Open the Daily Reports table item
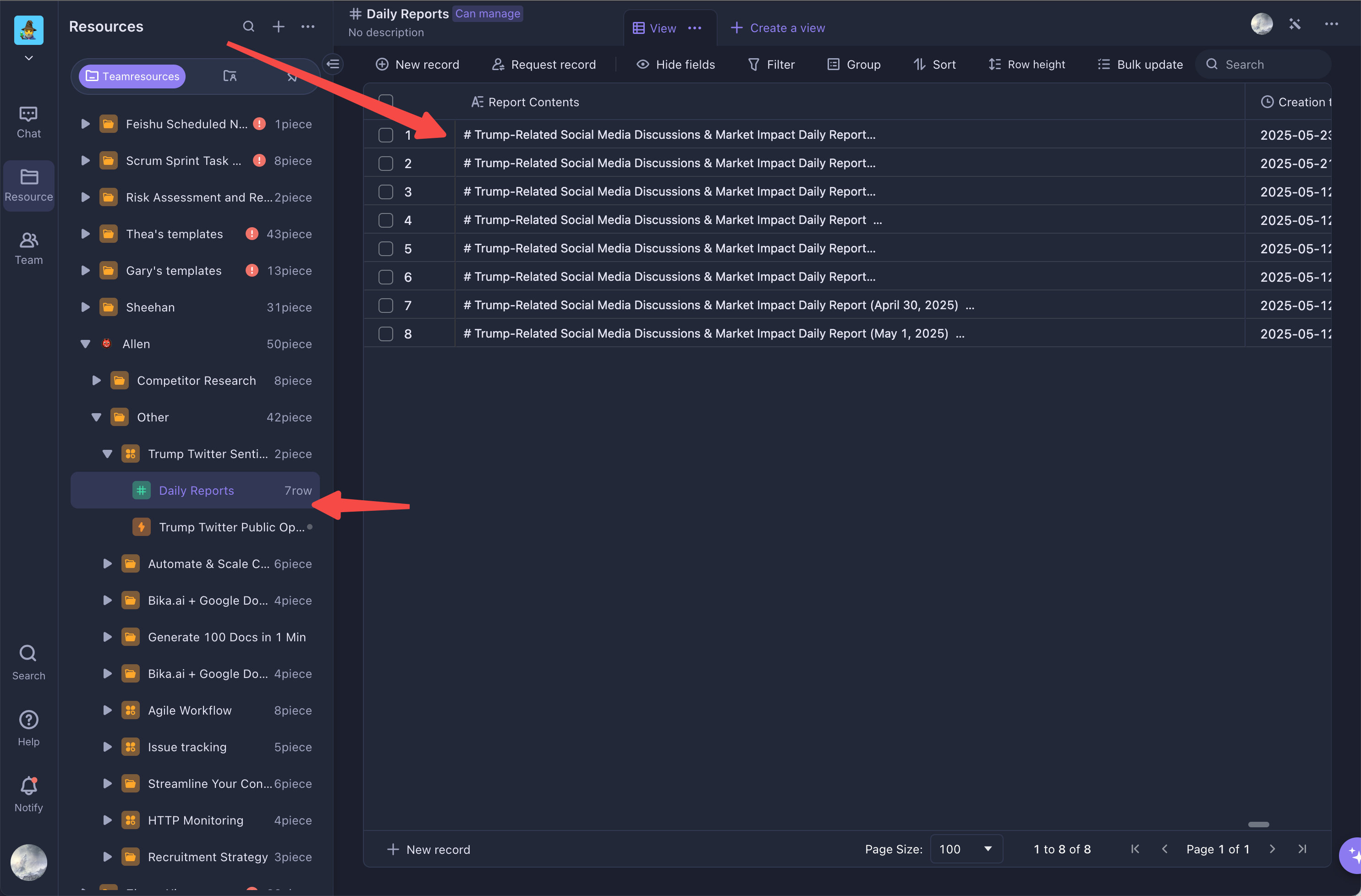The width and height of the screenshot is (1361, 896). coord(195,490)
